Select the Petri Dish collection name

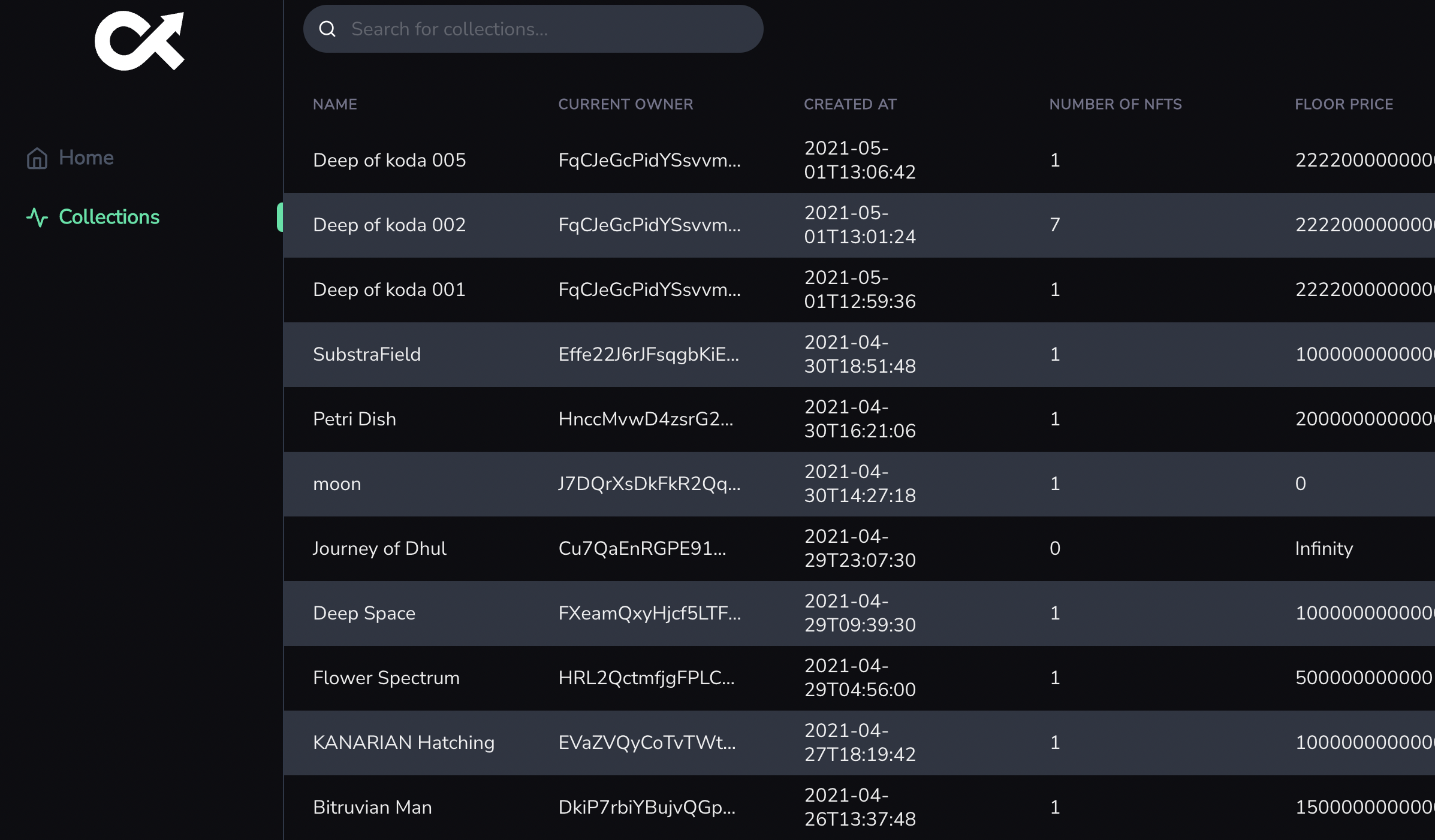coord(354,419)
